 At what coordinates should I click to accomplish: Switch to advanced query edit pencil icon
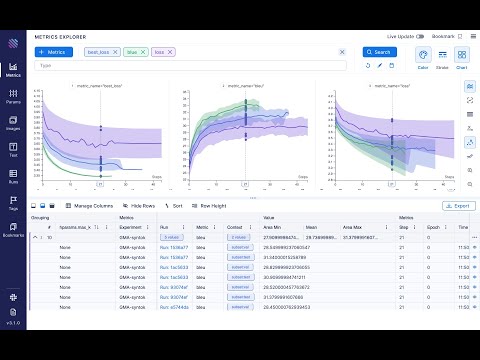tap(380, 66)
